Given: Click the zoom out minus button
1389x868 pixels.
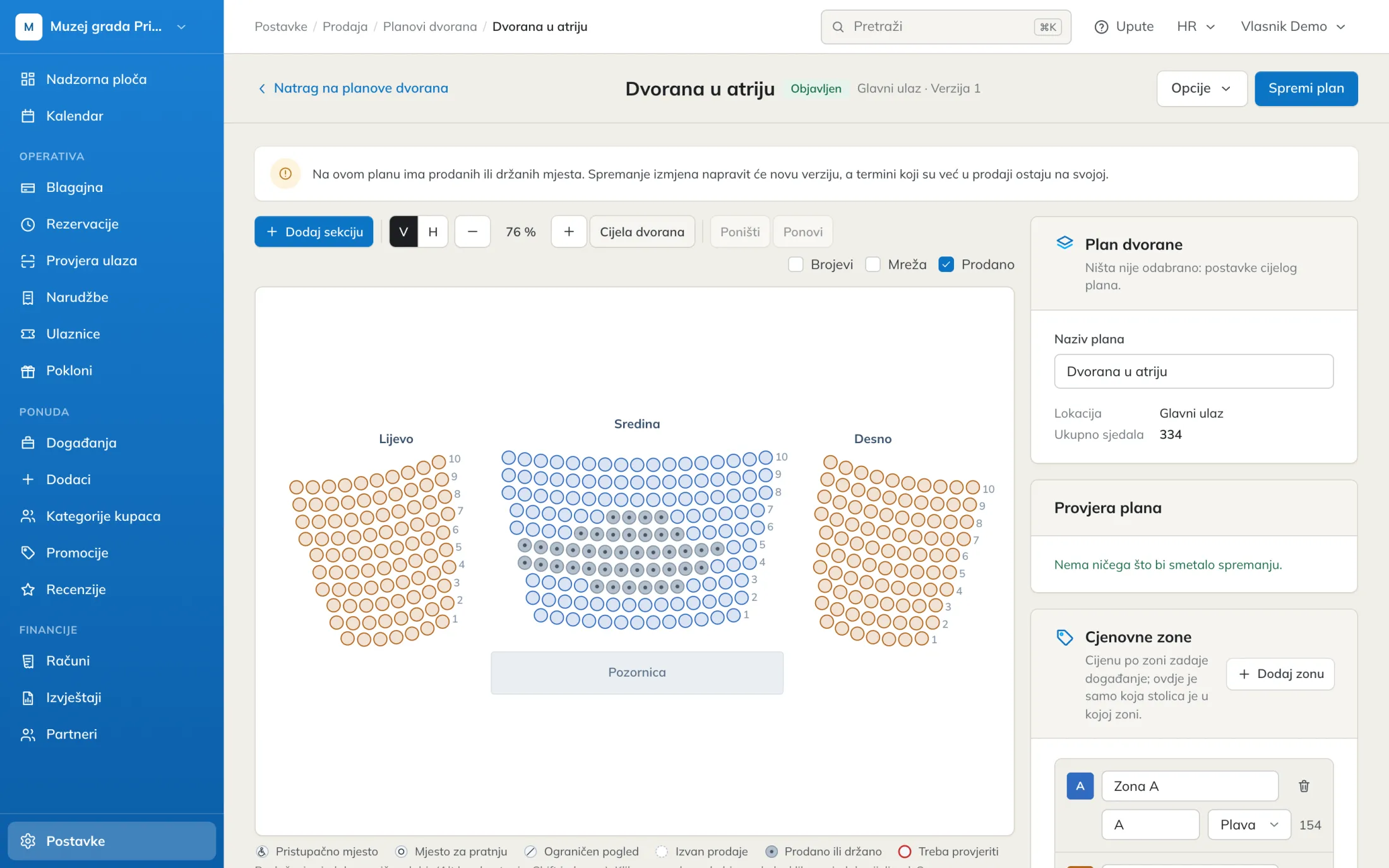Looking at the screenshot, I should [x=472, y=232].
